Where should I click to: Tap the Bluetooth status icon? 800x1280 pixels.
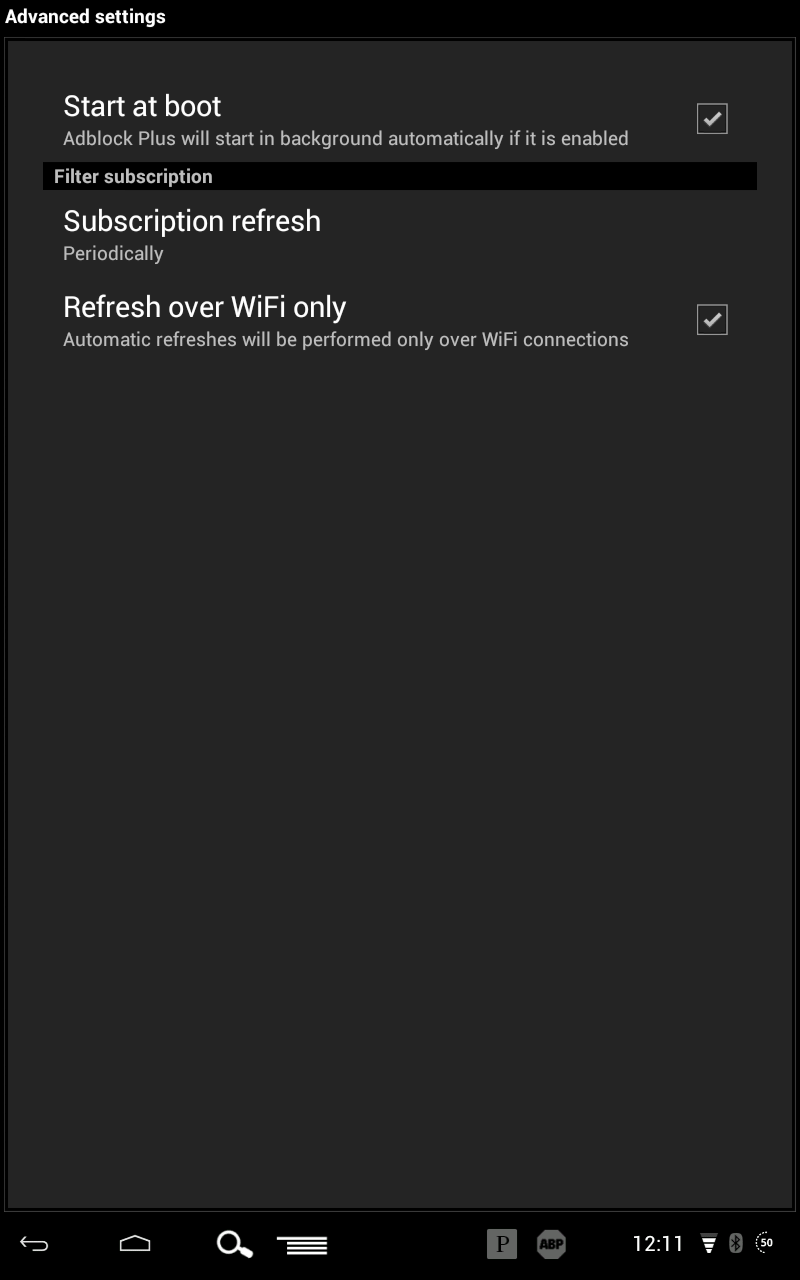click(x=736, y=1244)
